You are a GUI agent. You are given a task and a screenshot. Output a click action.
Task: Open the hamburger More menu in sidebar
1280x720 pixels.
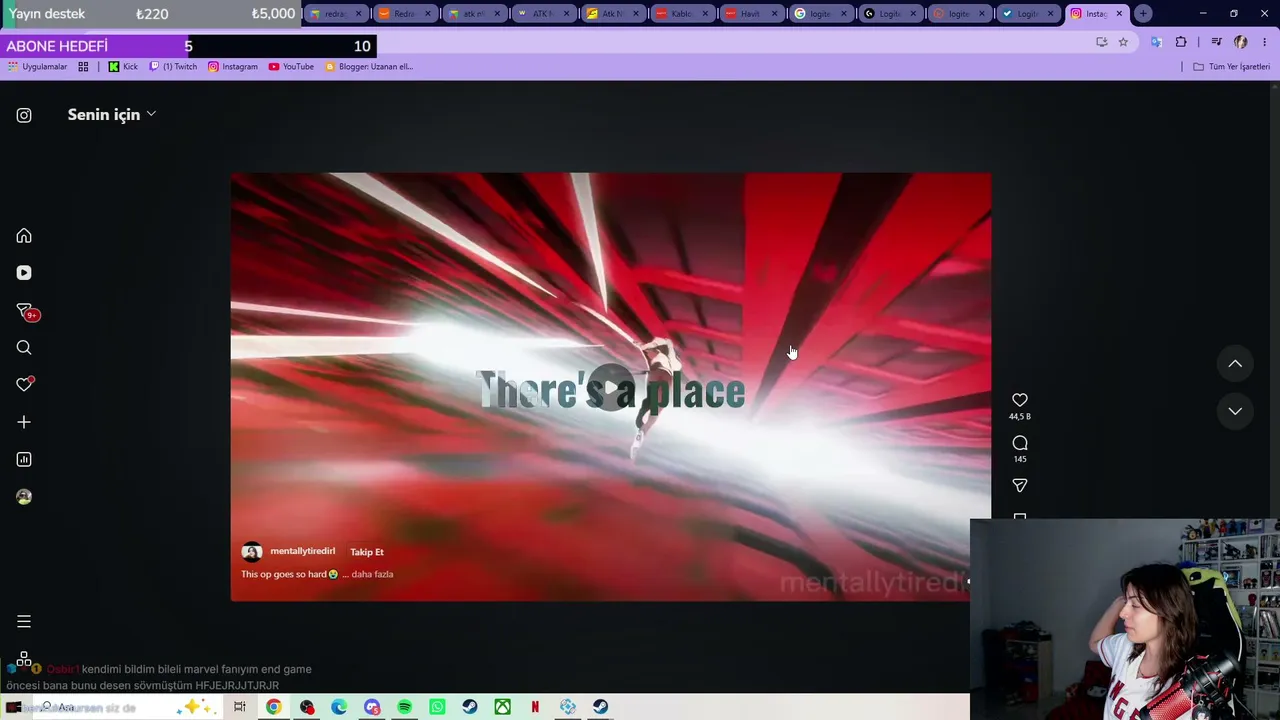24,622
